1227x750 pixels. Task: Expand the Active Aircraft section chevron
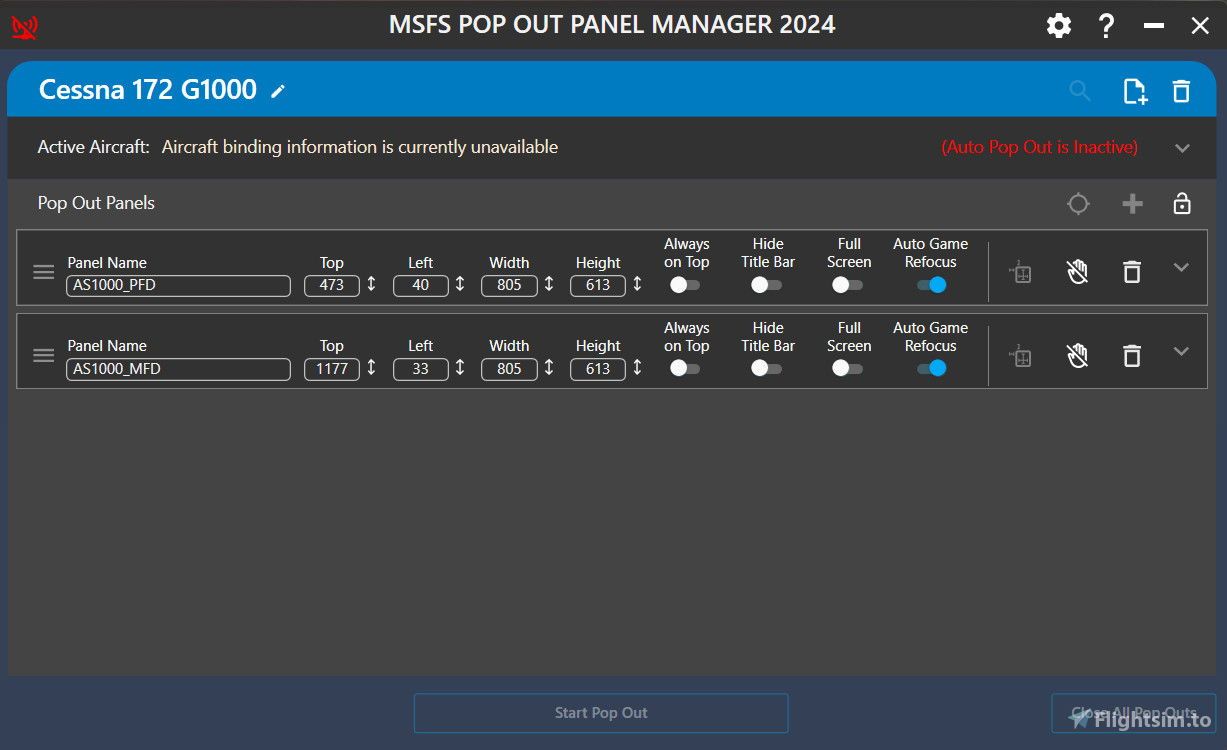[1182, 148]
